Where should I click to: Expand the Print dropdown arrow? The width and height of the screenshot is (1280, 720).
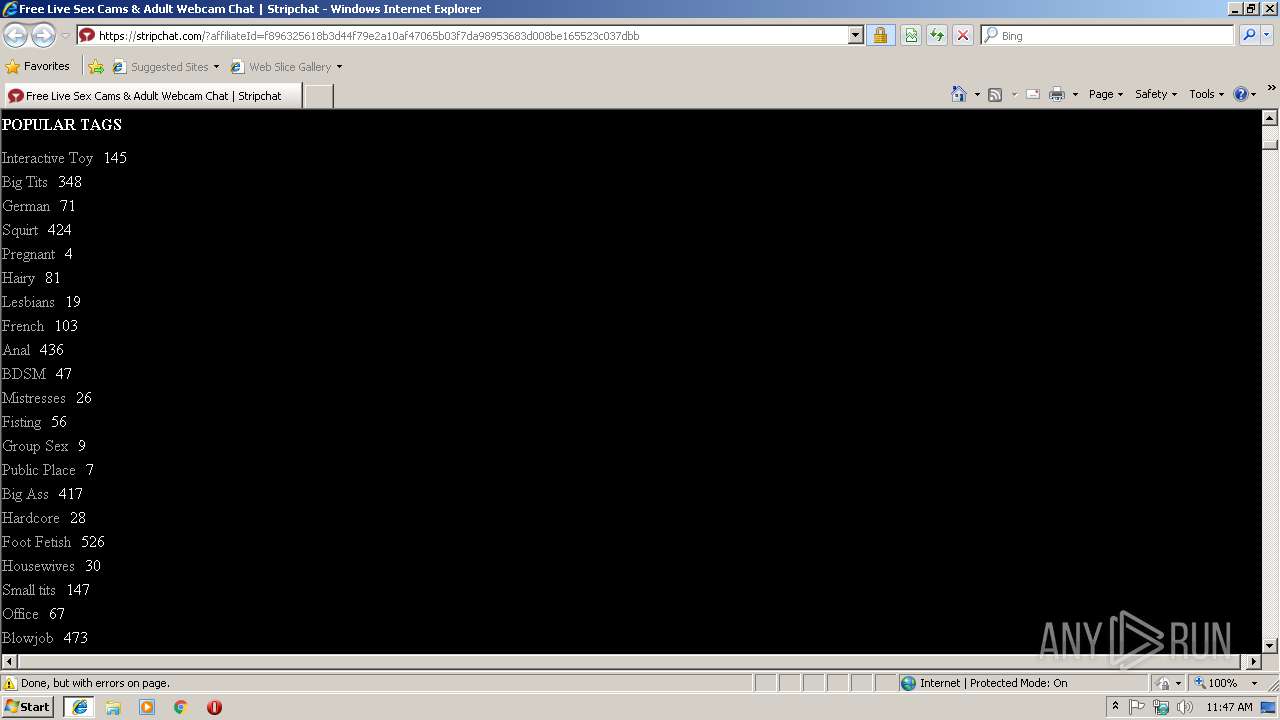[1075, 94]
